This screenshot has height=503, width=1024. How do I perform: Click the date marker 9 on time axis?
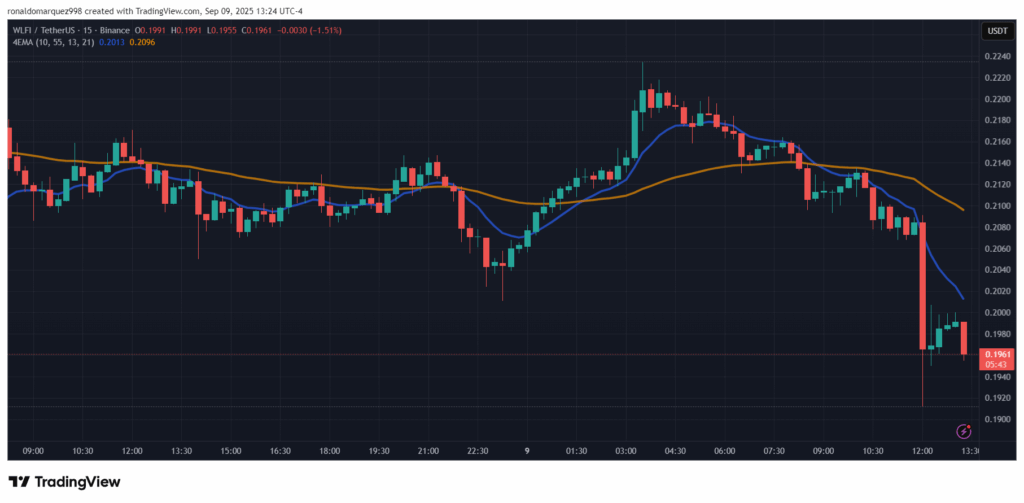[526, 452]
